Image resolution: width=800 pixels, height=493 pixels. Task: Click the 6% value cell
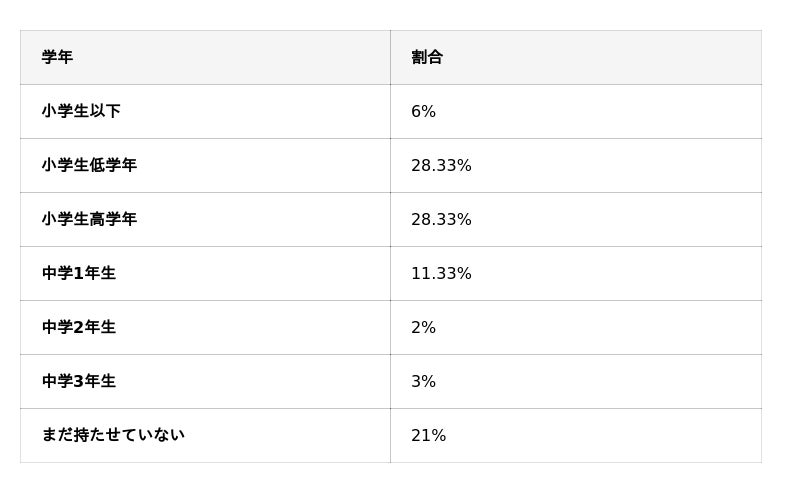(x=424, y=112)
